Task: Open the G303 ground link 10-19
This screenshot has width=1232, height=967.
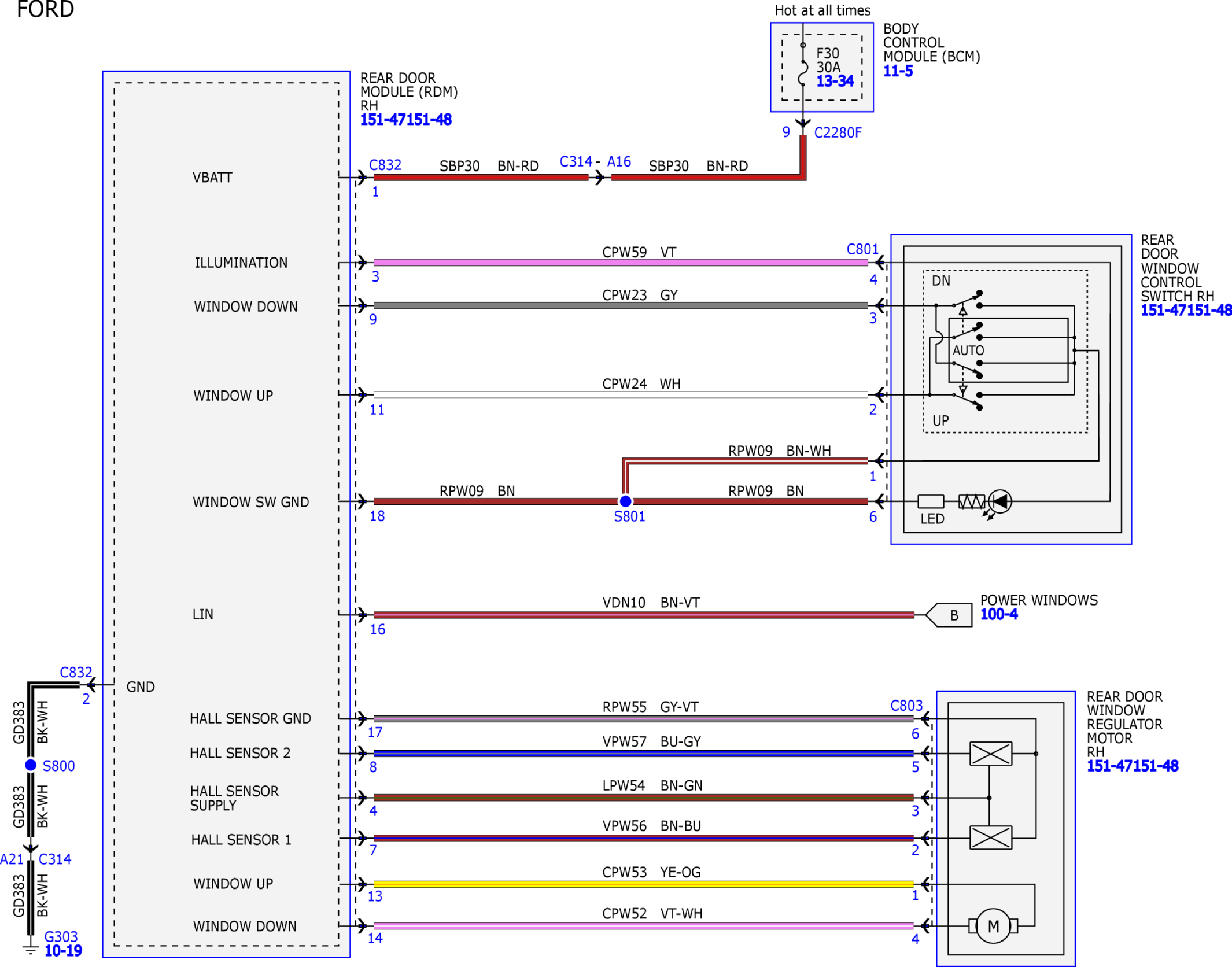Action: pos(63,951)
